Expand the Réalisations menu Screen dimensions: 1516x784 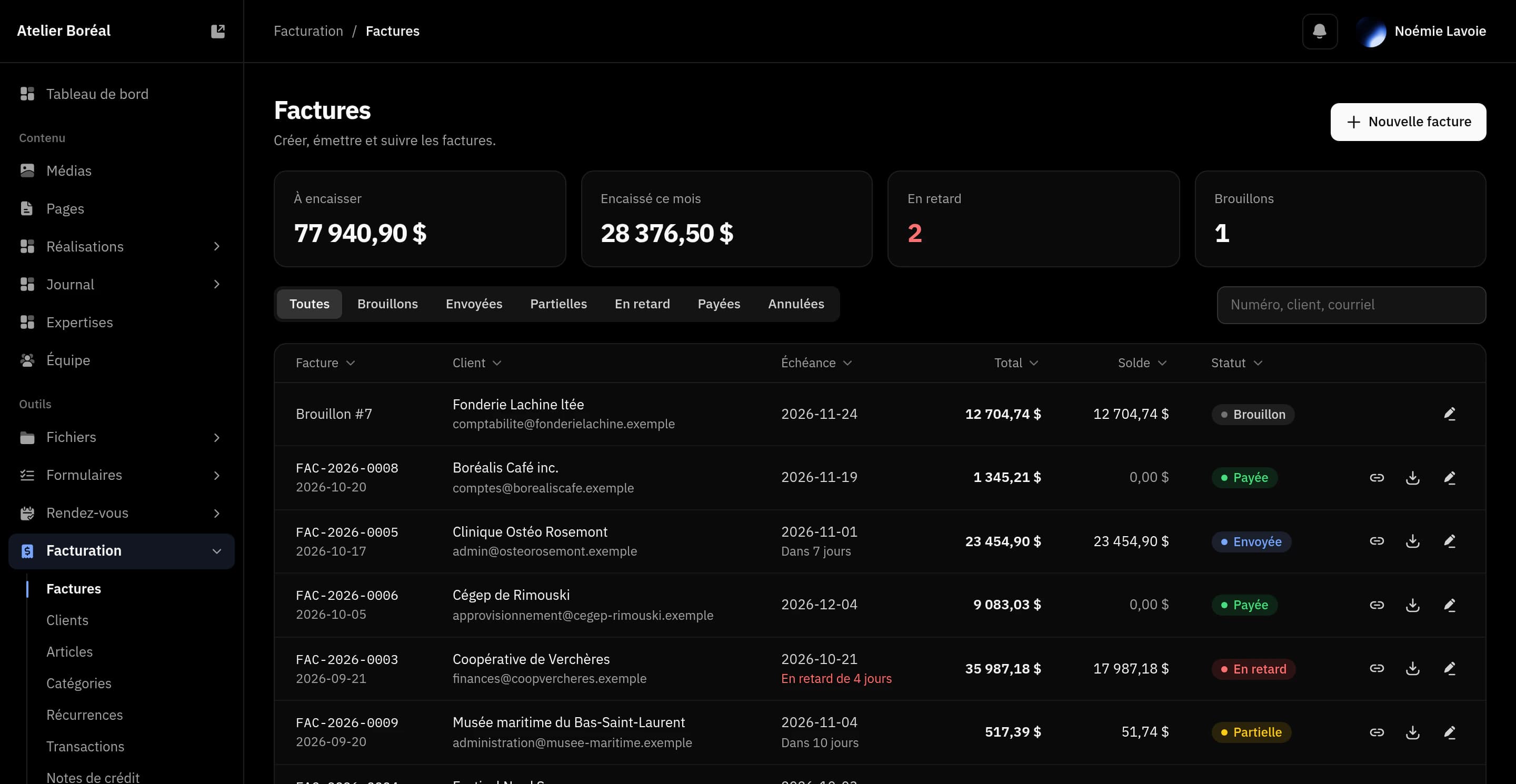click(216, 246)
